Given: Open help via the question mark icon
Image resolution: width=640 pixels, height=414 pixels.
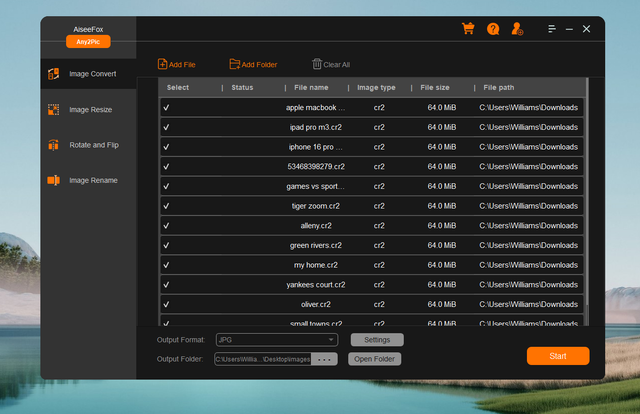Looking at the screenshot, I should click(x=493, y=29).
